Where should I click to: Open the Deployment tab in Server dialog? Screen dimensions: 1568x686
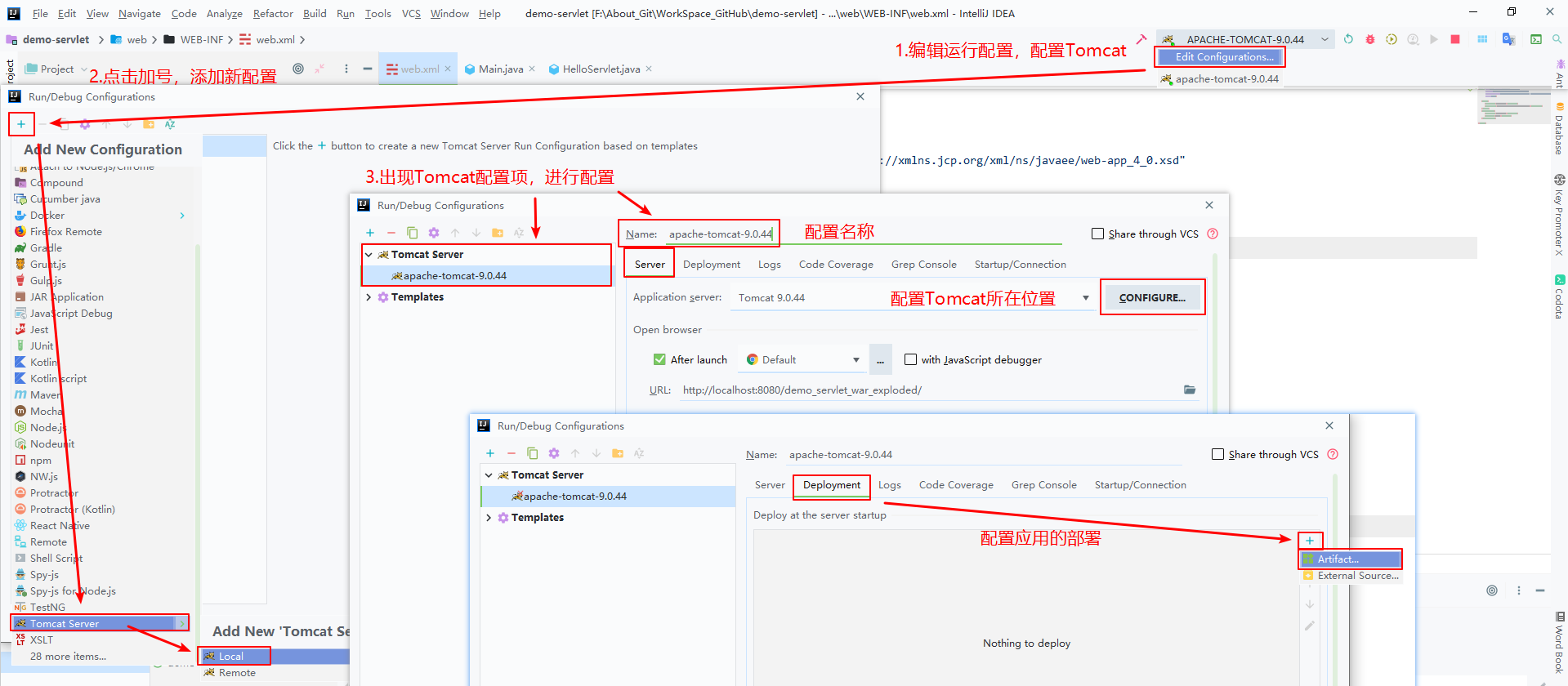tap(712, 265)
